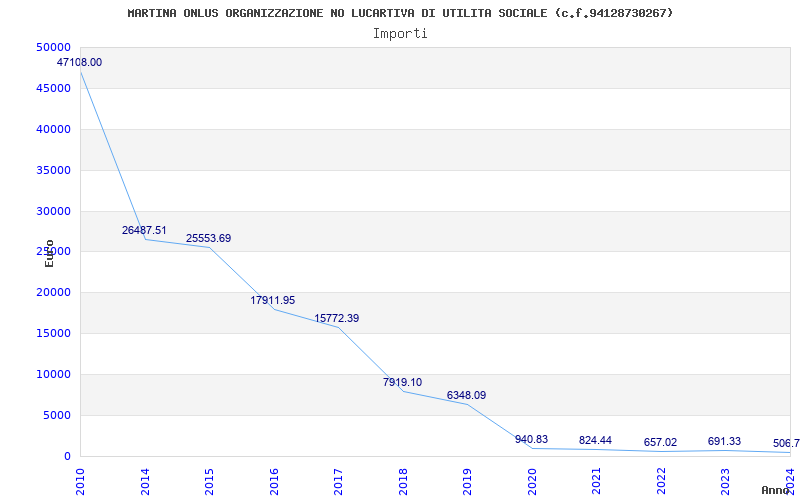
Task: Click data label 940.83
Action: pos(531,439)
